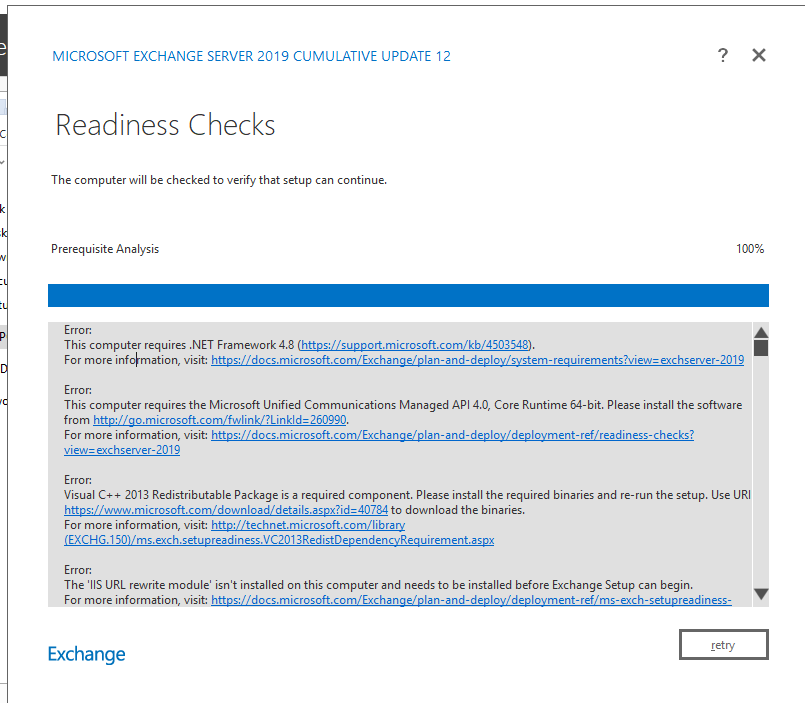805x703 pixels.
Task: Click the Readiness Checks heading
Action: 165,125
